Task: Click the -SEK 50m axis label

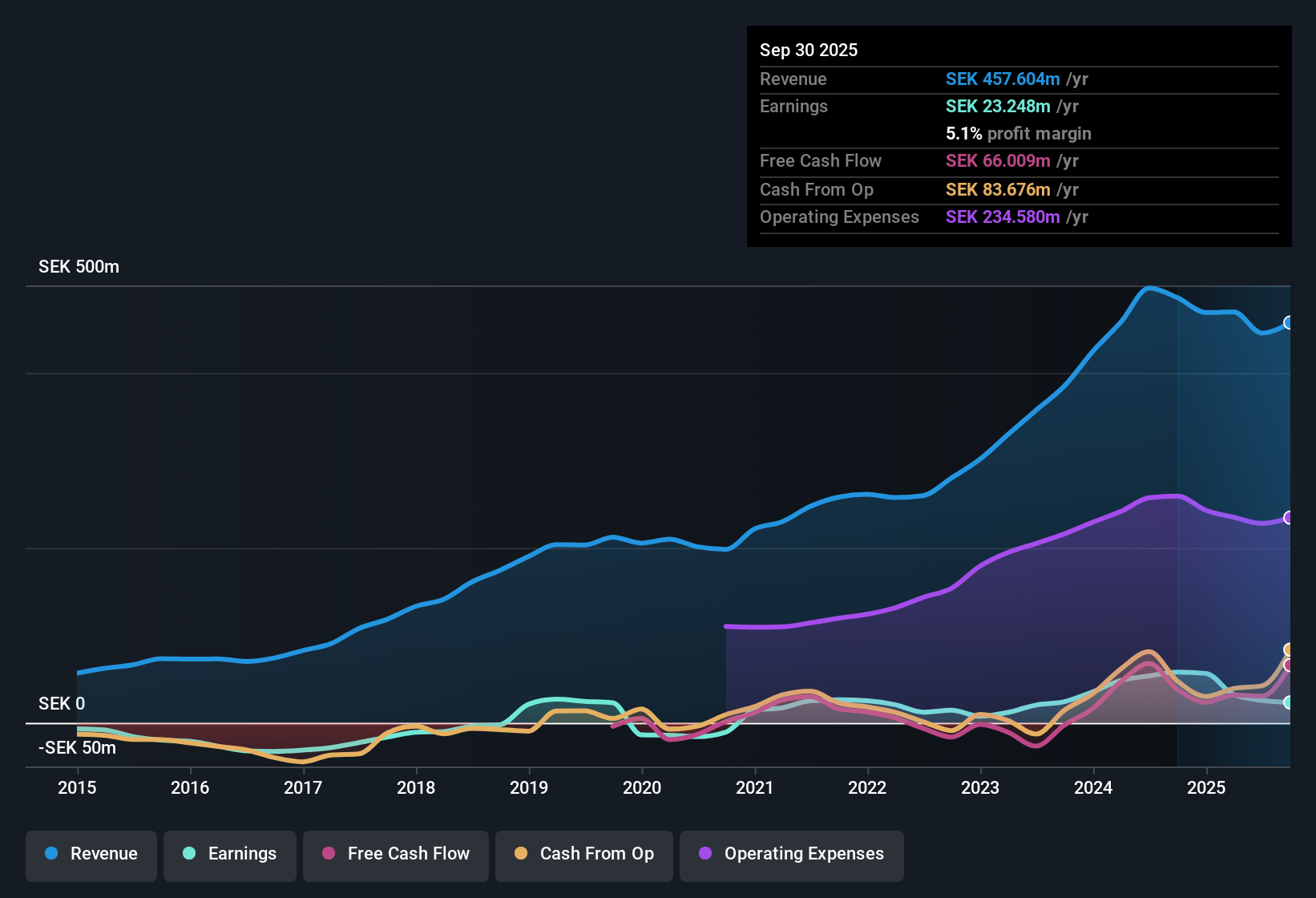Action: (x=77, y=747)
